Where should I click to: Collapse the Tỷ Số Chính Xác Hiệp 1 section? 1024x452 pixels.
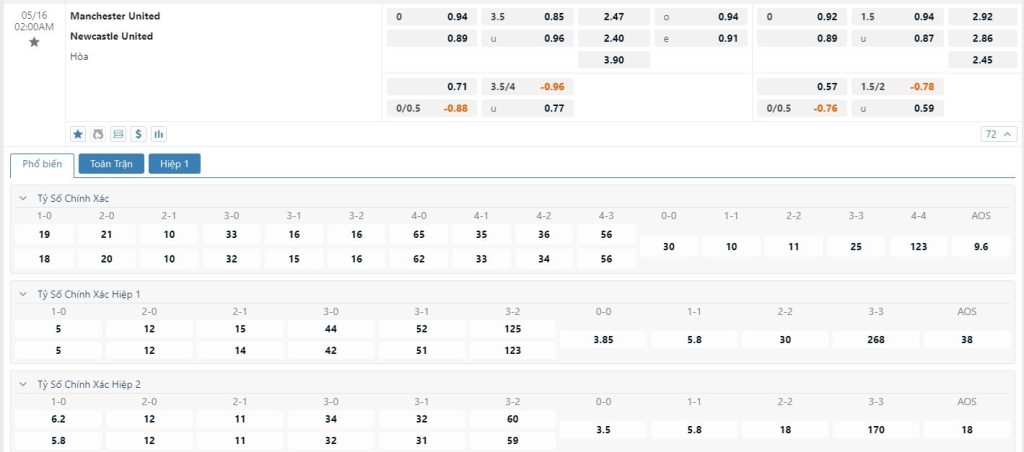coord(24,294)
